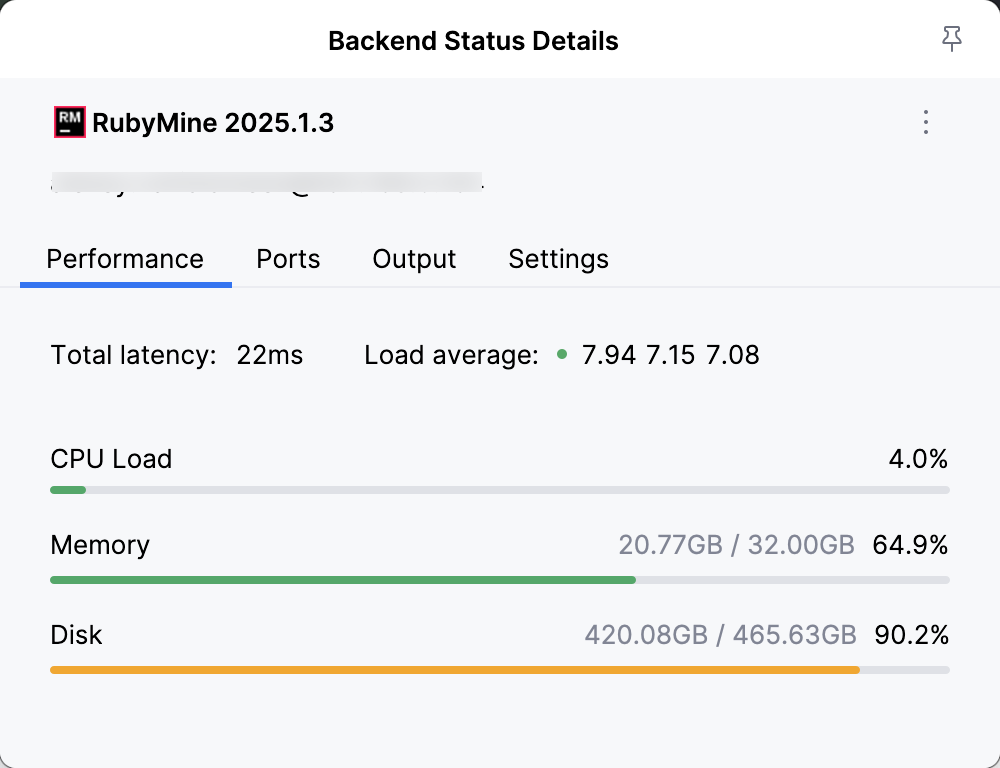
Task: Switch to the Ports tab
Action: [288, 259]
